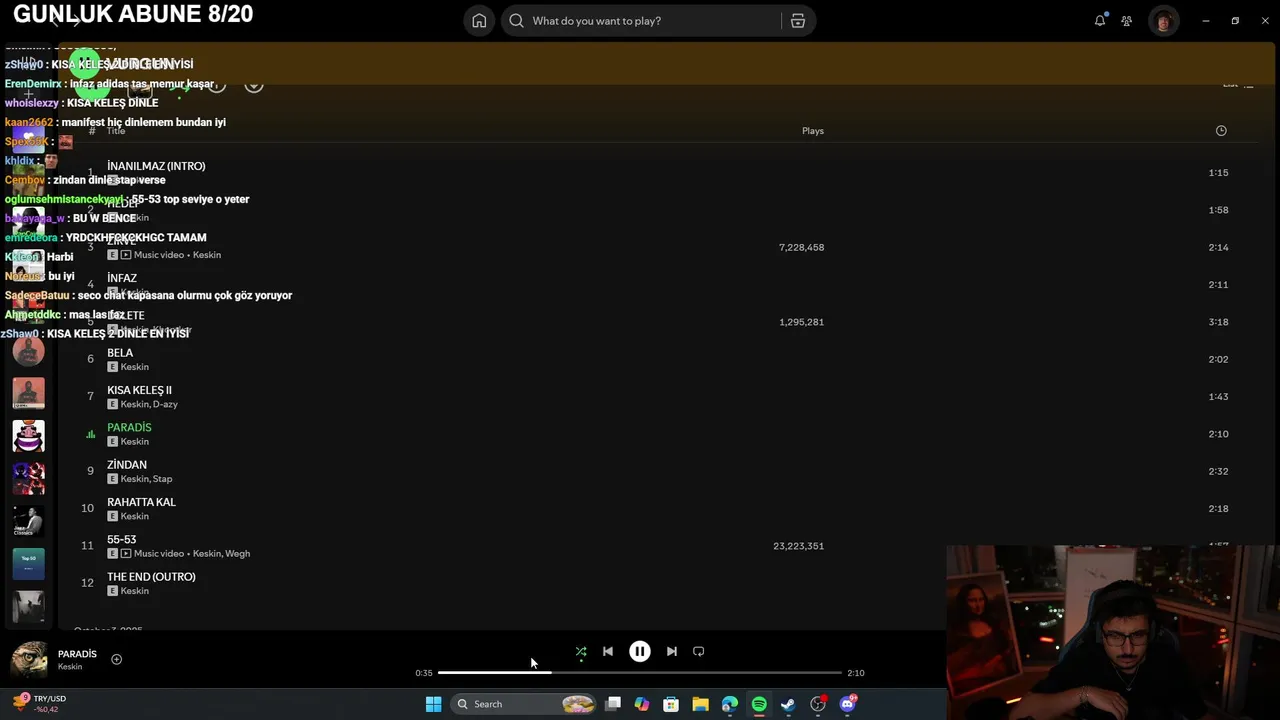Open the cartoon character playlist thumbnail in sidebar

pos(28,436)
